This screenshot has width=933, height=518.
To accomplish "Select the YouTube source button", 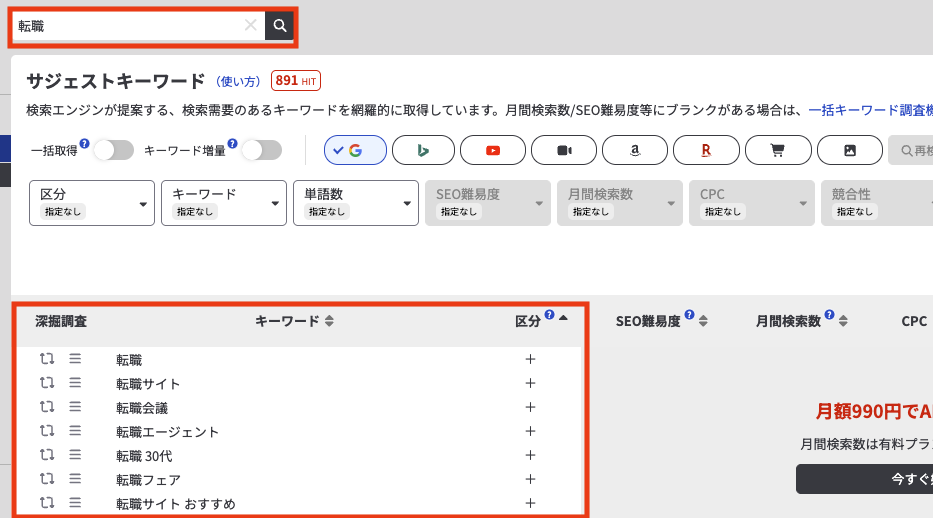I will click(x=493, y=150).
